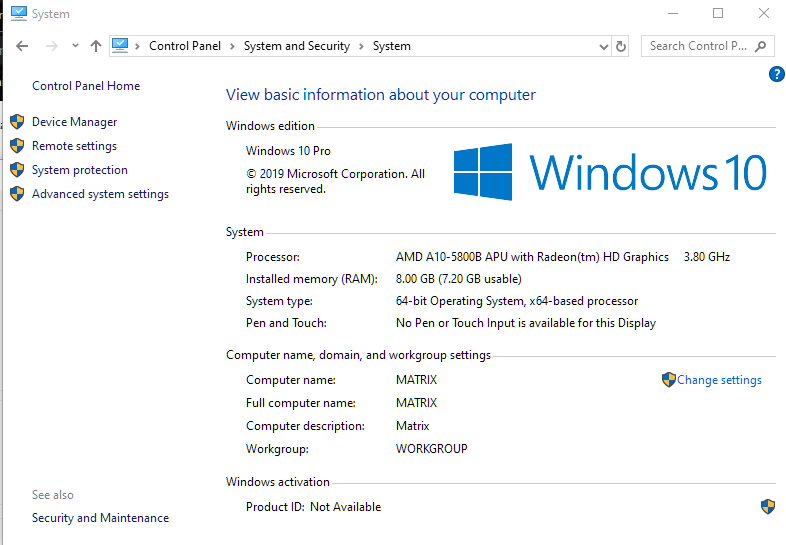Click the 'See also' label
786x545 pixels.
(53, 495)
